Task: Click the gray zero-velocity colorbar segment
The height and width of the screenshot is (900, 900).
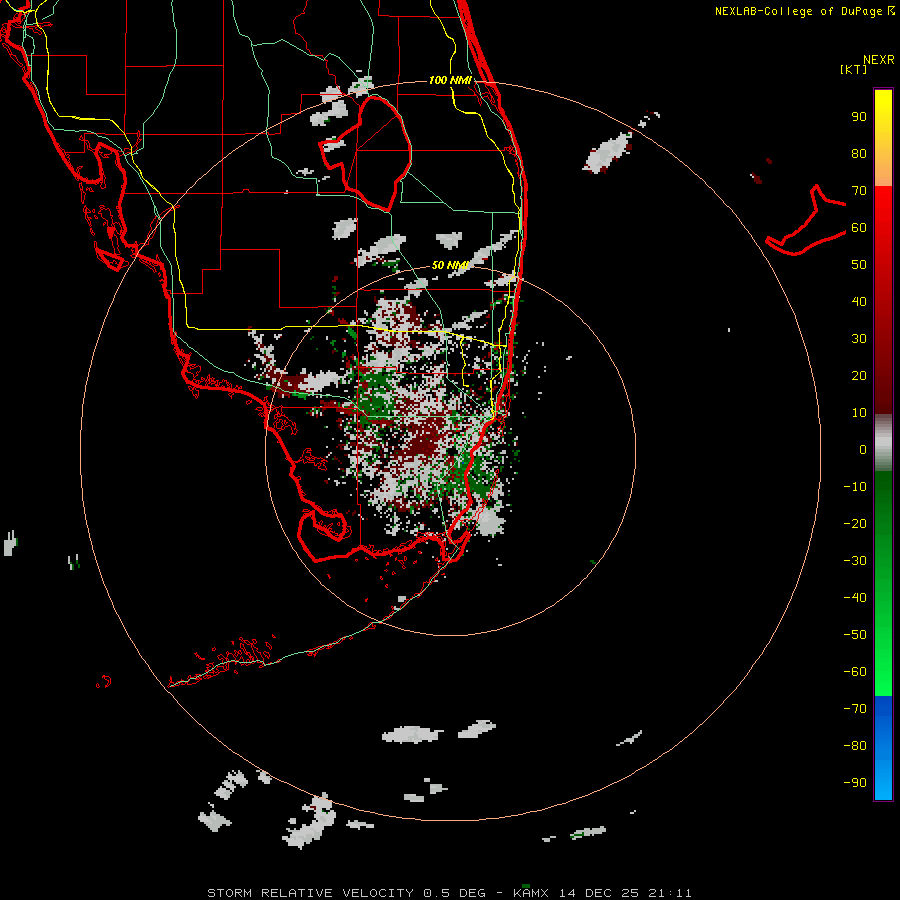Action: click(x=883, y=443)
